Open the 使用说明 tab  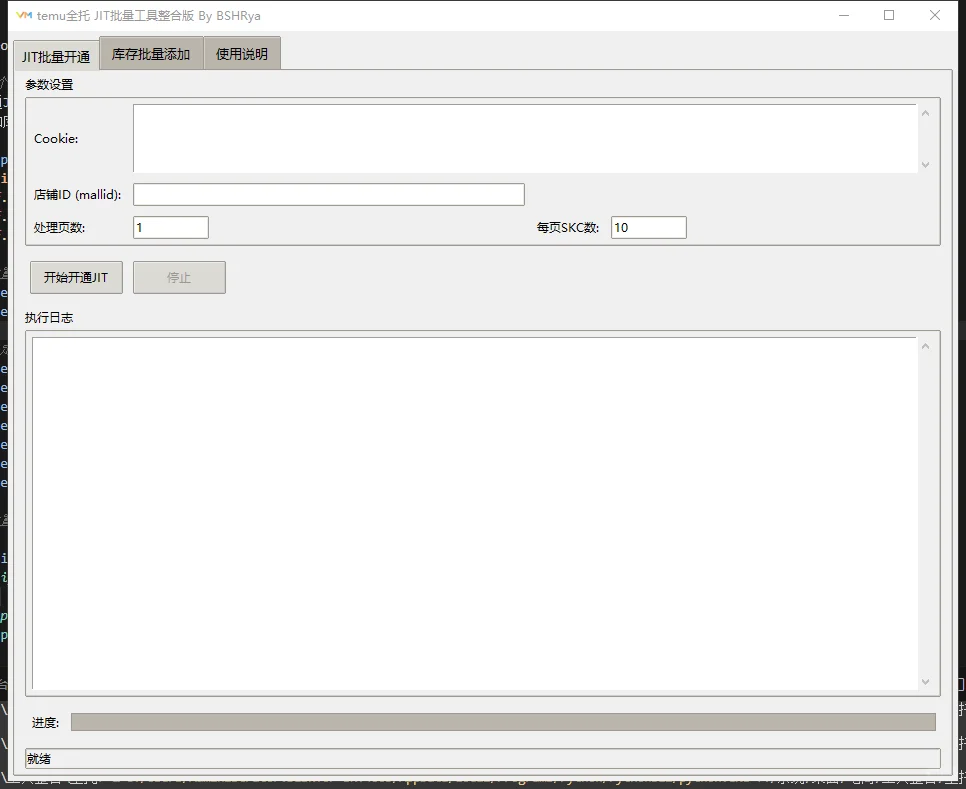(x=242, y=54)
